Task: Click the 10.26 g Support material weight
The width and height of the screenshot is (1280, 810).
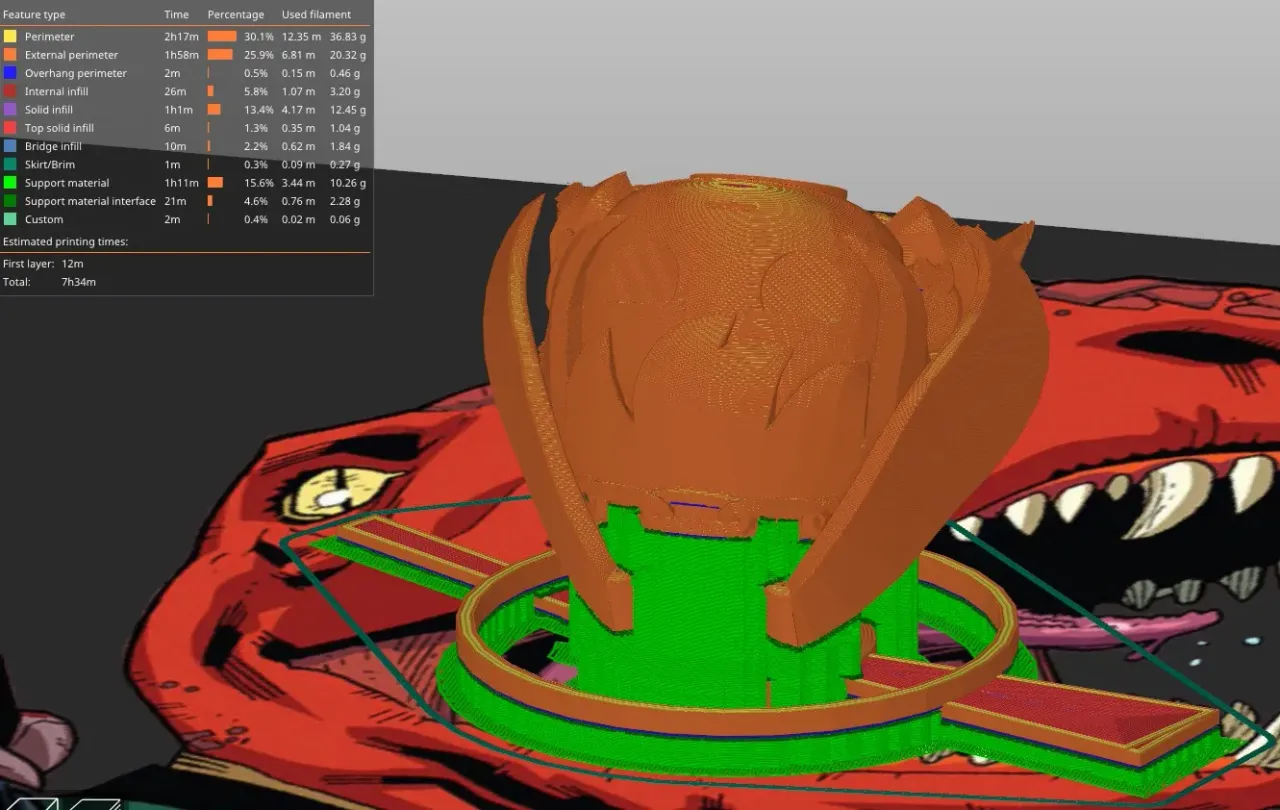Action: tap(348, 183)
